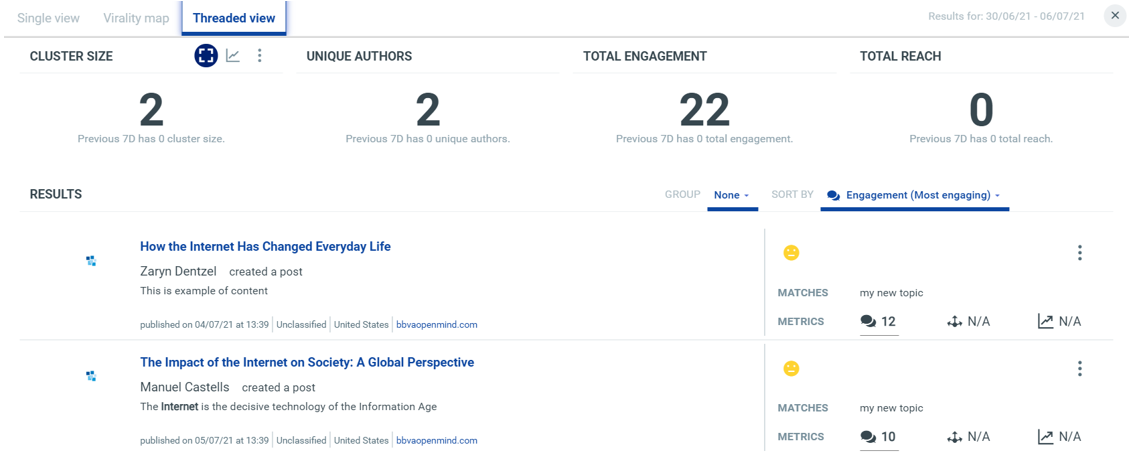
Task: Close the threaded view panel
Action: pos(1115,16)
